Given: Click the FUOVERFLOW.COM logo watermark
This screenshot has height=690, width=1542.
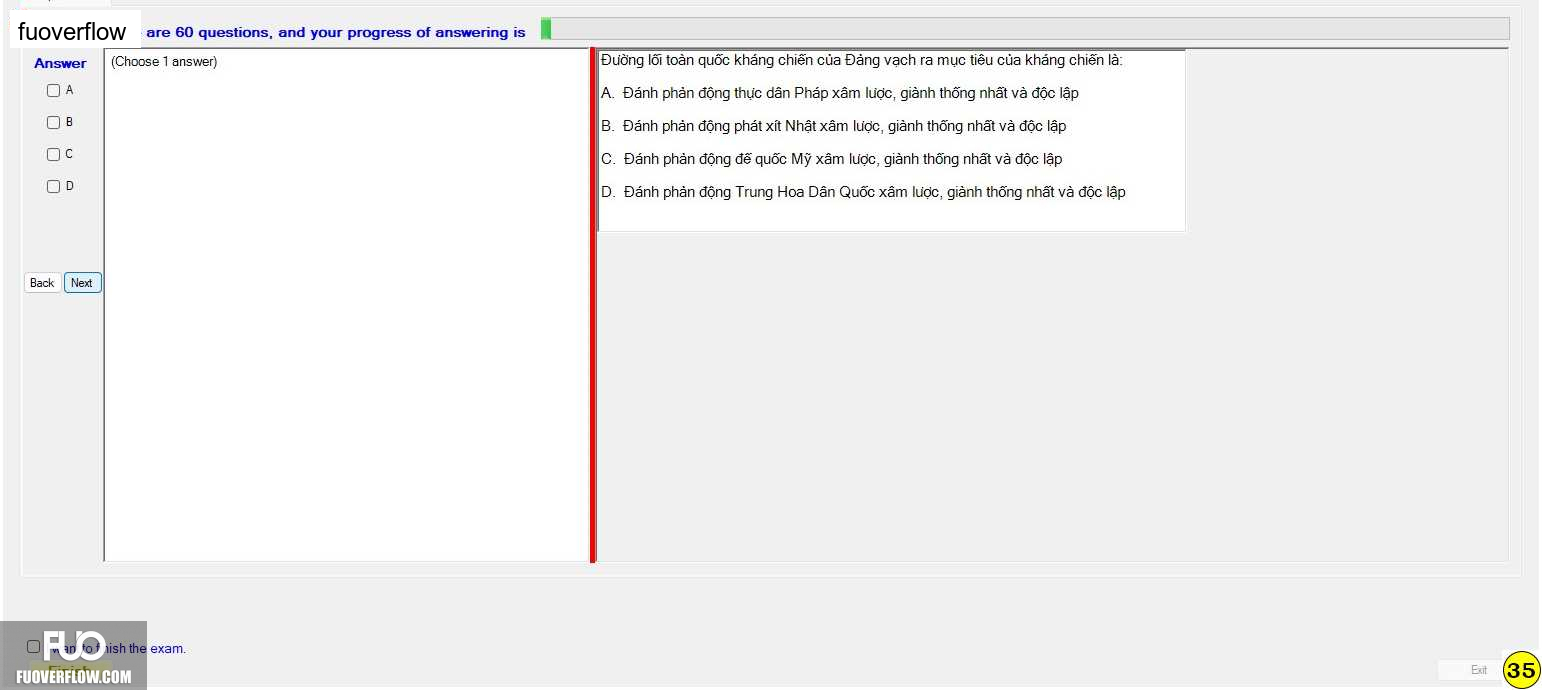Looking at the screenshot, I should pos(74,656).
